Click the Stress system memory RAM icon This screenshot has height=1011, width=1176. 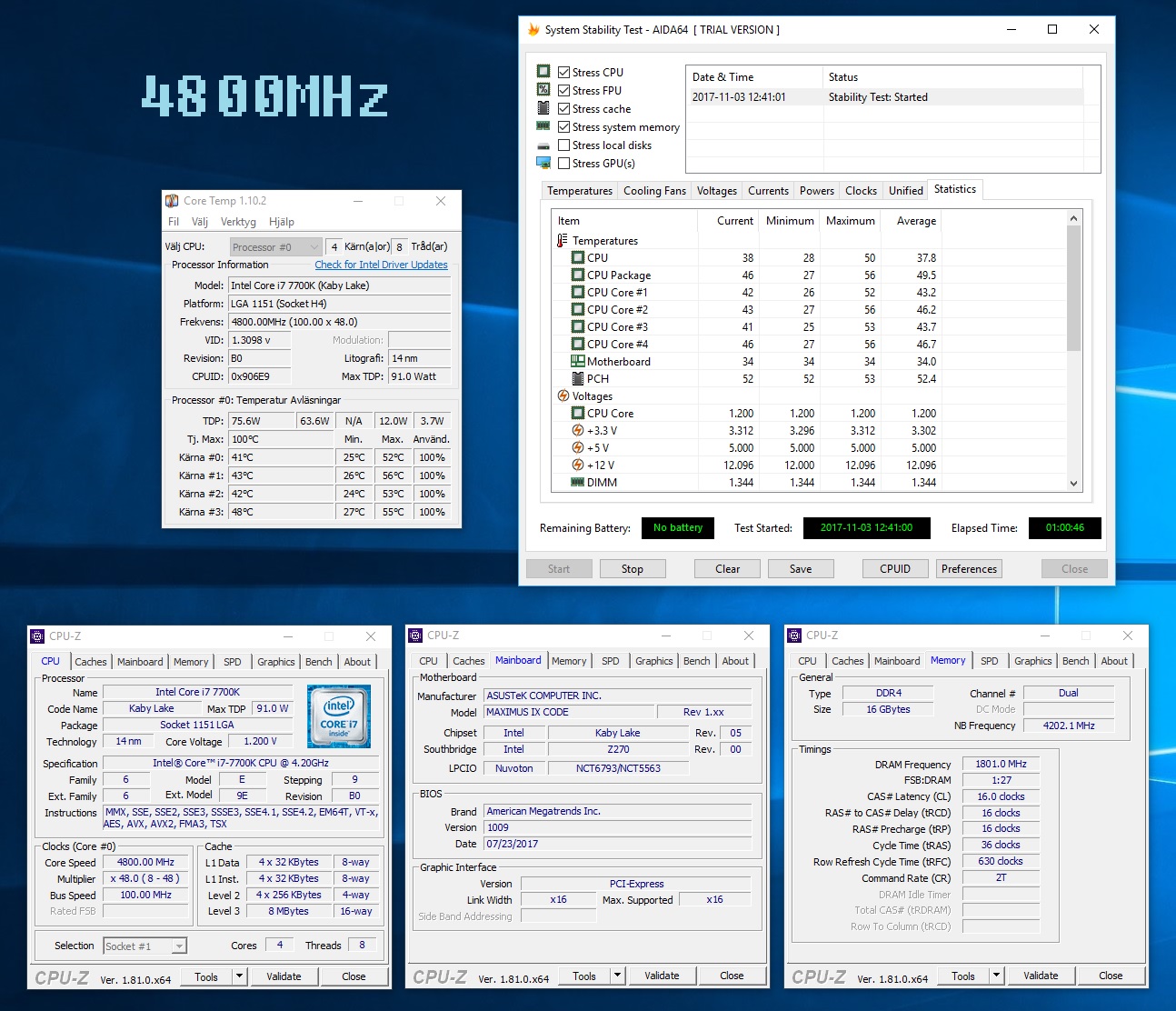543,126
